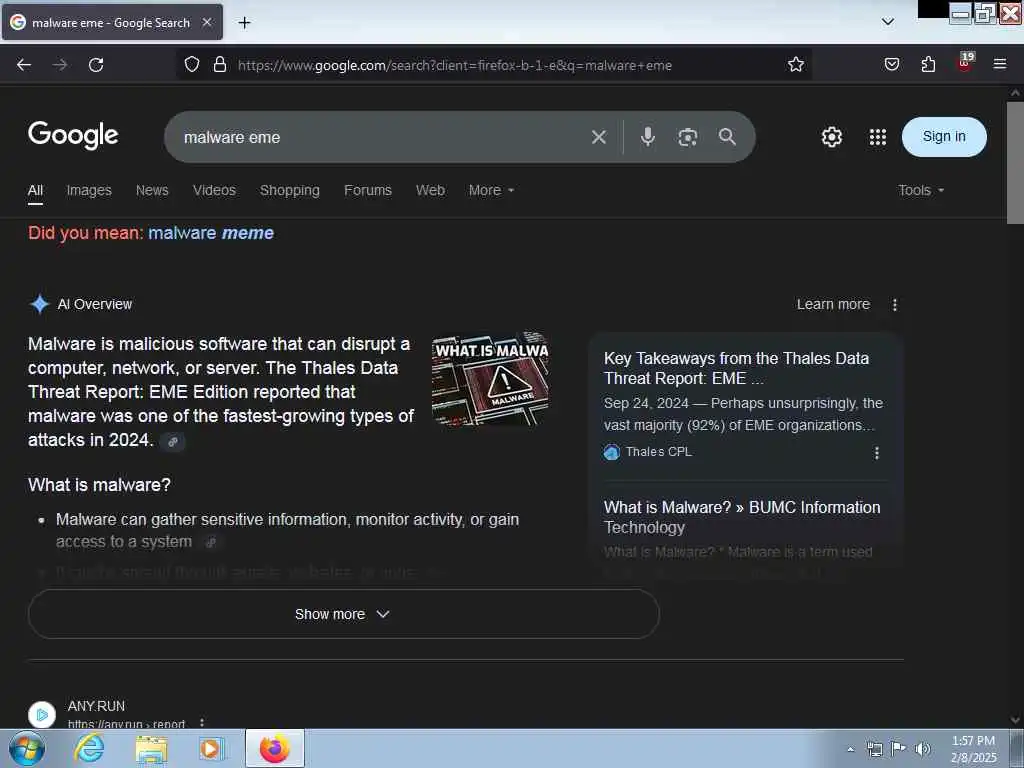Follow the suggested malware meme link

point(211,233)
